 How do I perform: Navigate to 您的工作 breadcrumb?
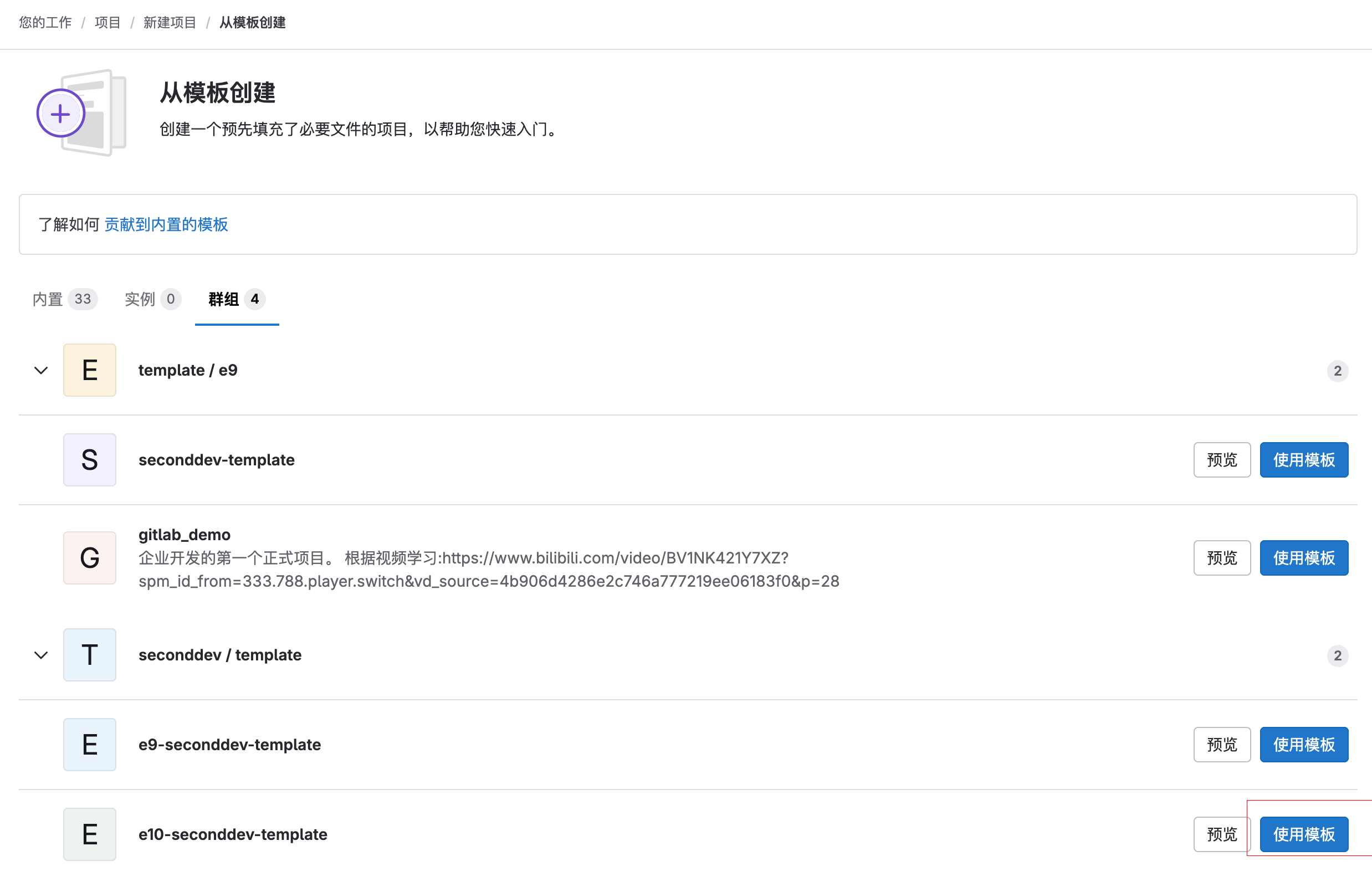coord(44,23)
